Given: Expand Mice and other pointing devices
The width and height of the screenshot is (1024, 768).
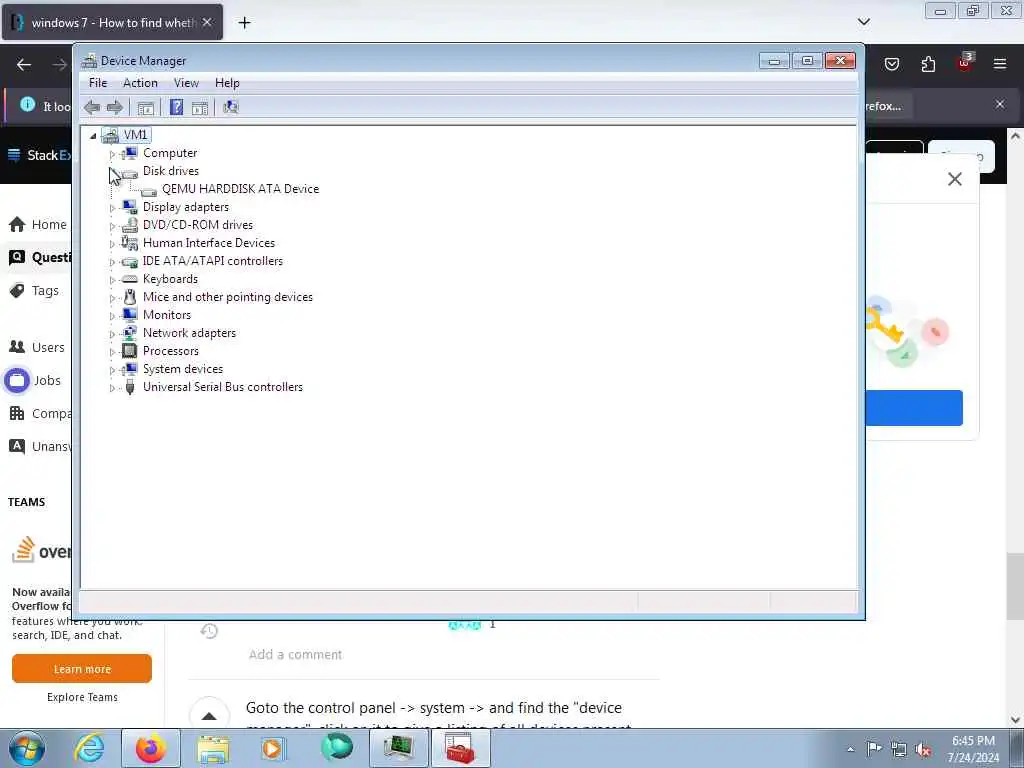Looking at the screenshot, I should pos(112,298).
